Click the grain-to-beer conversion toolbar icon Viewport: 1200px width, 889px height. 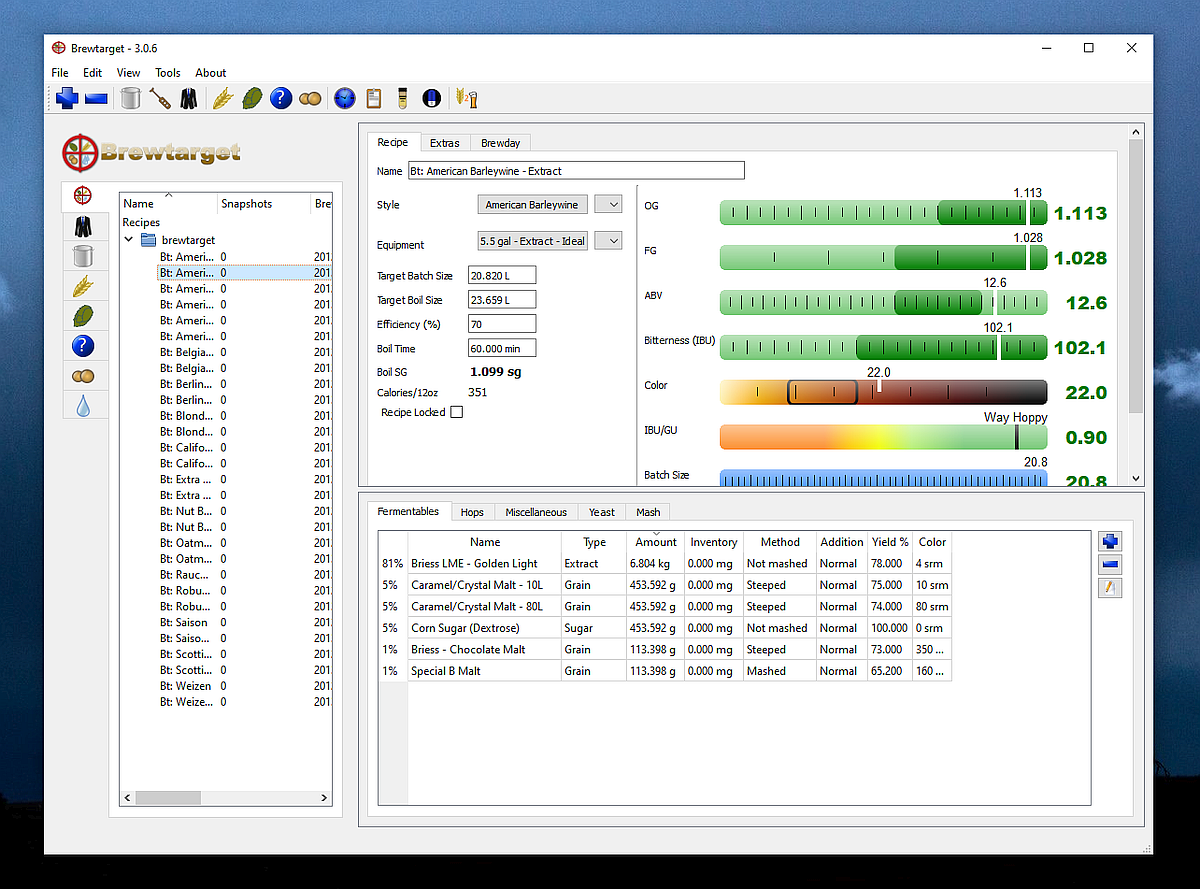(466, 98)
